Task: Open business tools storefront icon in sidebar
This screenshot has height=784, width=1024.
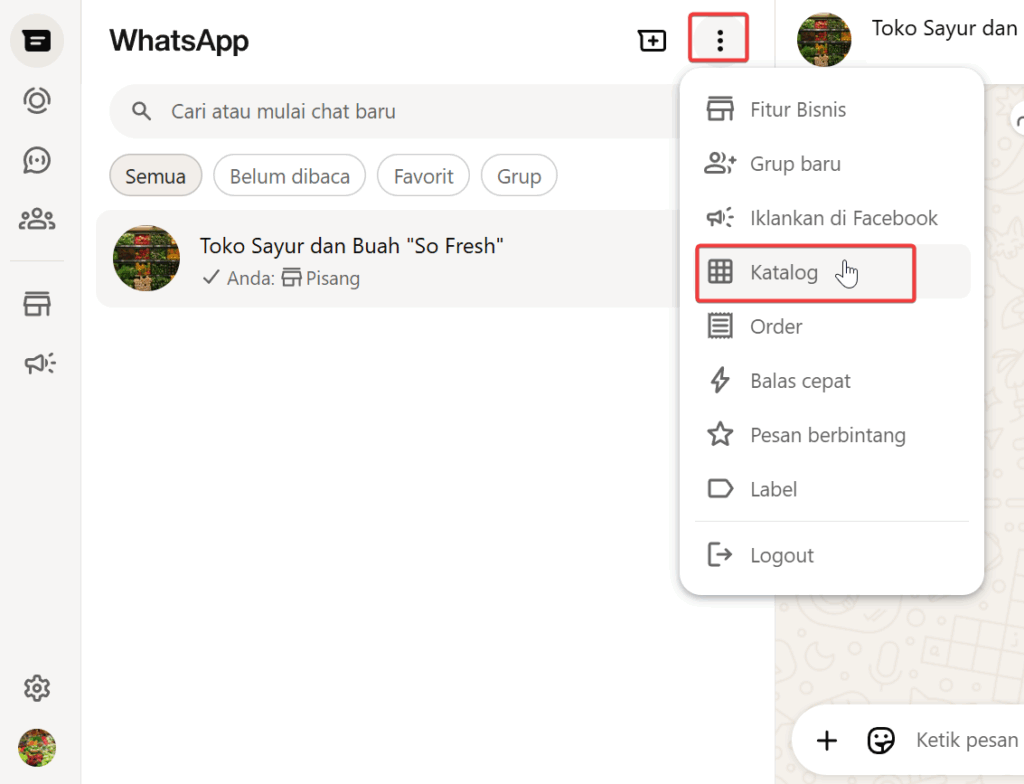Action: click(37, 305)
